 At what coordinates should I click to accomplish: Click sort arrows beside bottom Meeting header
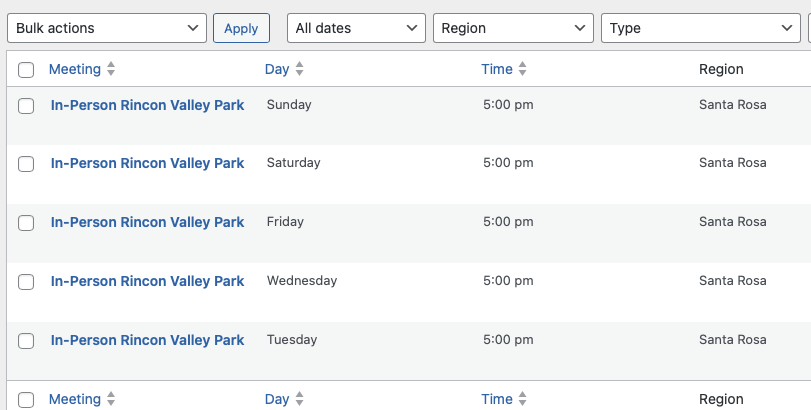tap(111, 400)
